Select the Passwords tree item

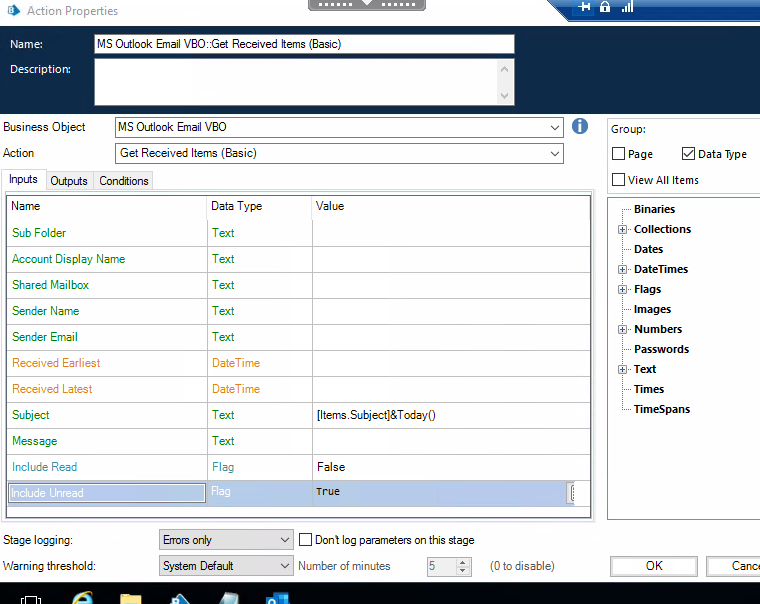point(661,349)
